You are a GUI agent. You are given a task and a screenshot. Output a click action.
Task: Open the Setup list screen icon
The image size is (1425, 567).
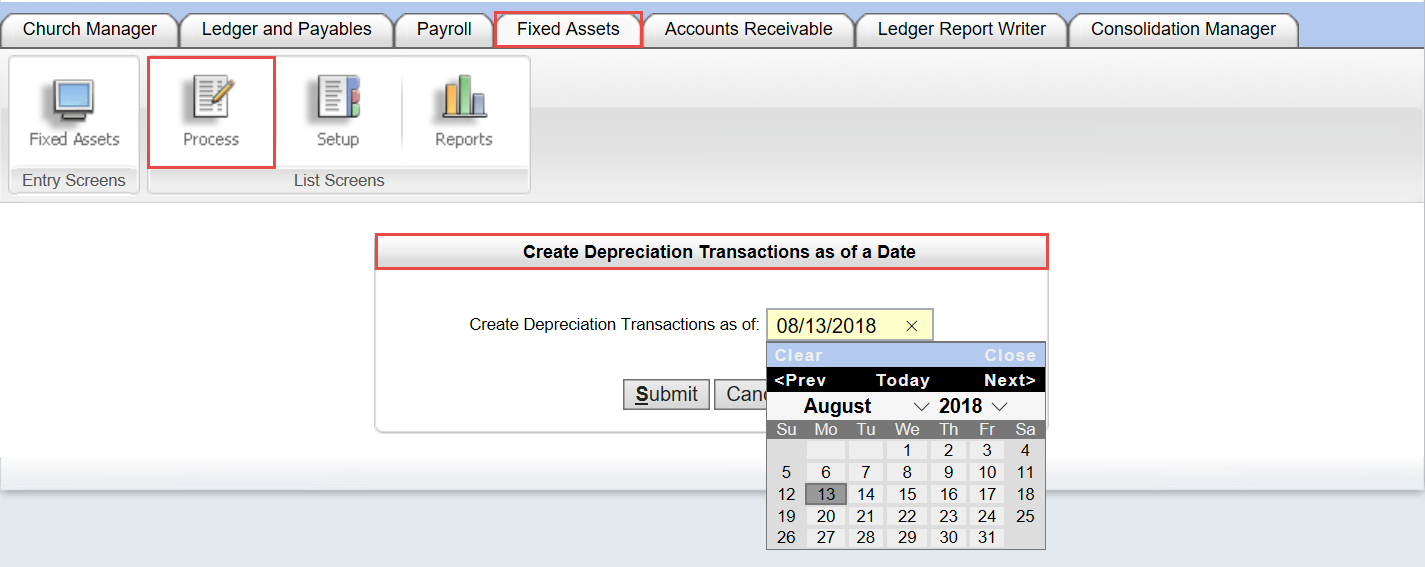(x=338, y=112)
